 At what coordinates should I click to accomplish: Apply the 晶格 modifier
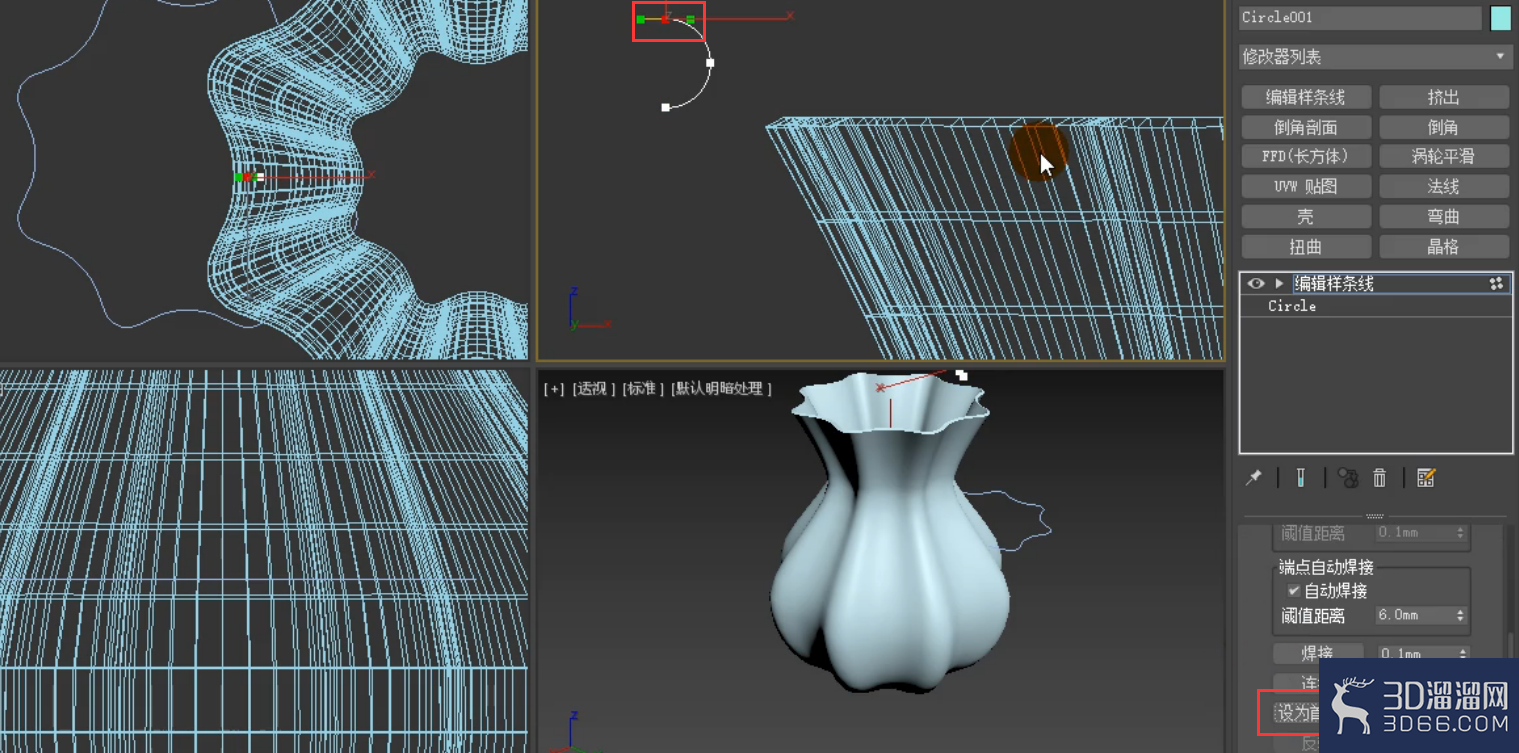click(x=1444, y=246)
